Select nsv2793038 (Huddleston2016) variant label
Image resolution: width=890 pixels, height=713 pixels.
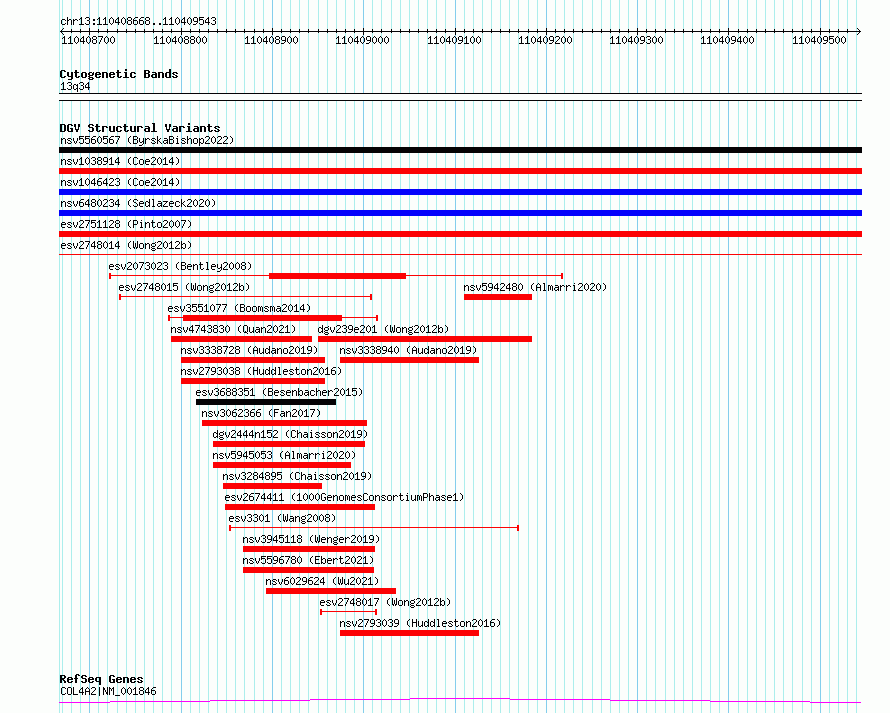coord(261,371)
